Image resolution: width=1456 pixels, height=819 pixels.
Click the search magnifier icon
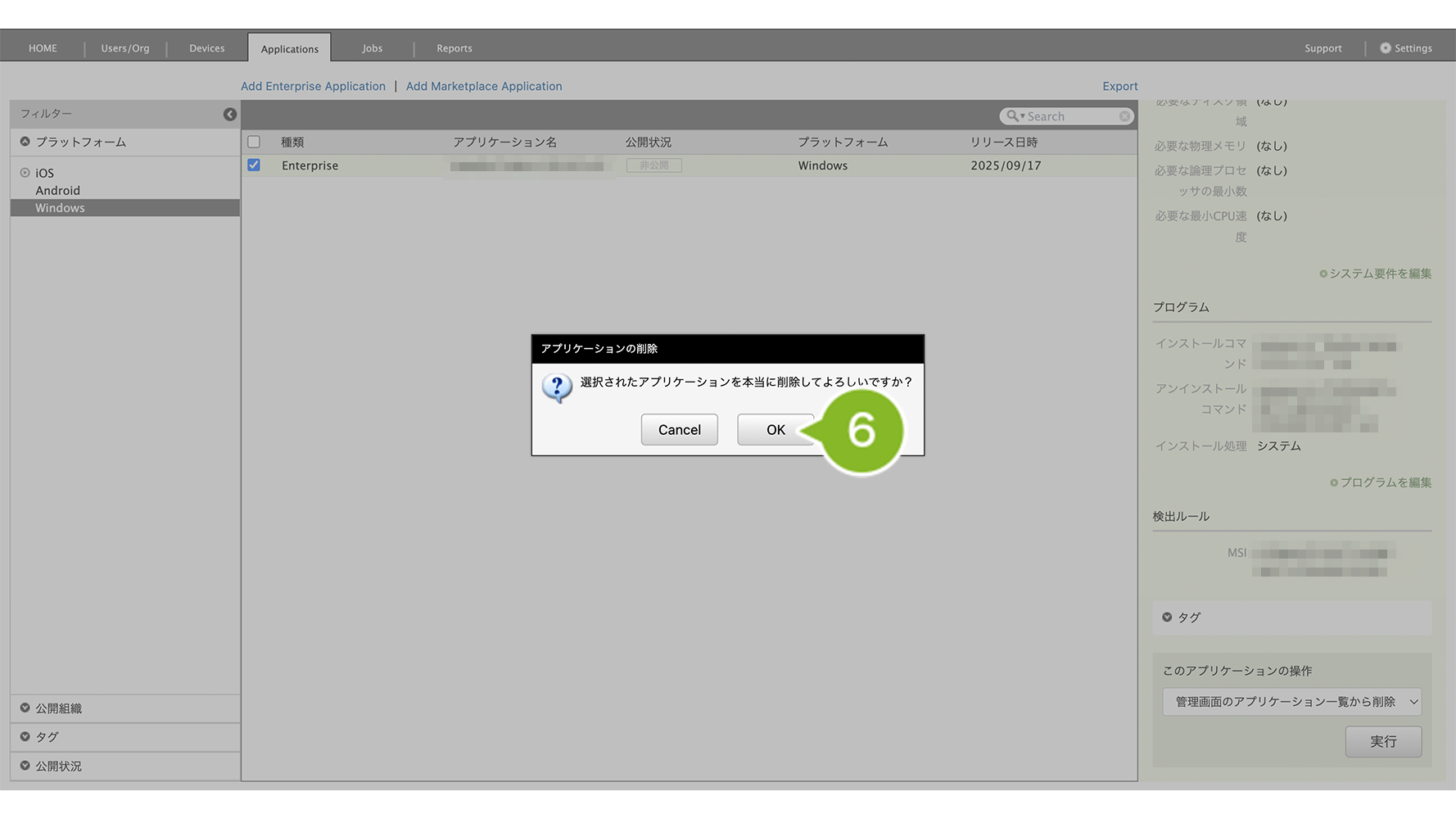pos(1013,116)
